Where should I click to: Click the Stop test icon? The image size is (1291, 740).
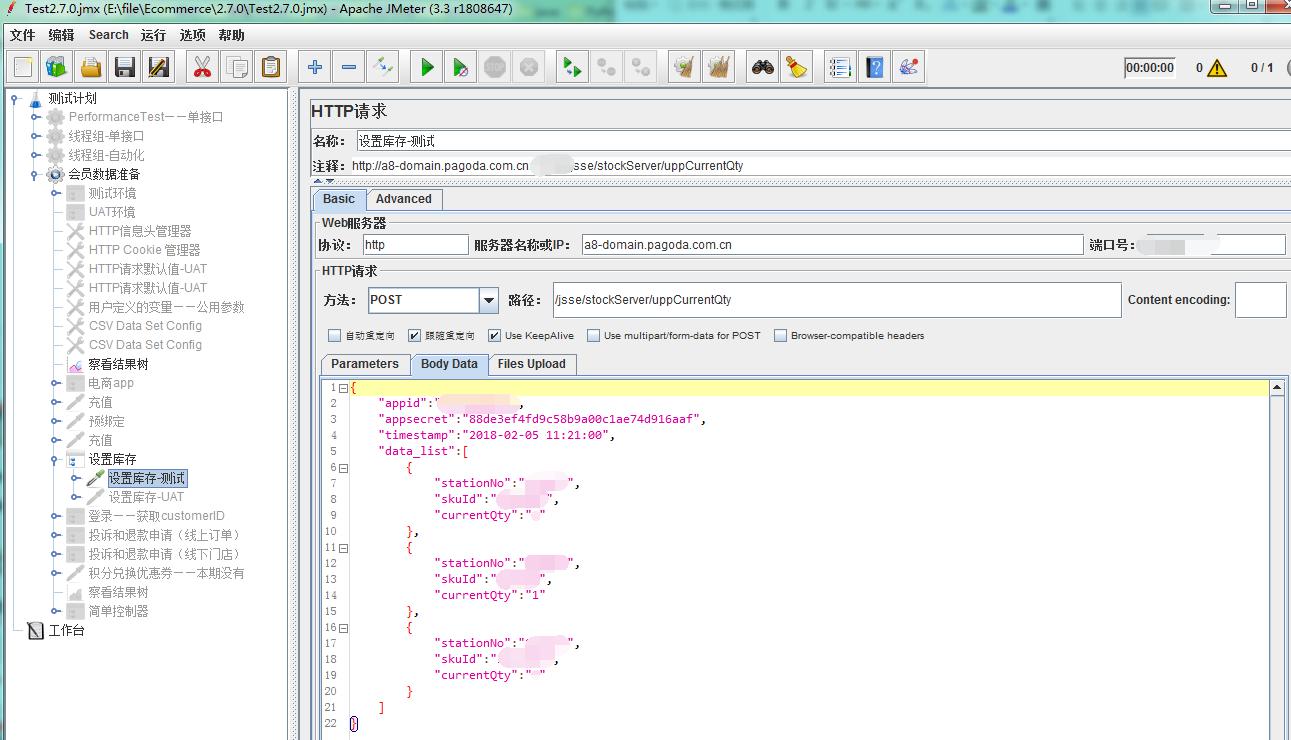pos(495,67)
